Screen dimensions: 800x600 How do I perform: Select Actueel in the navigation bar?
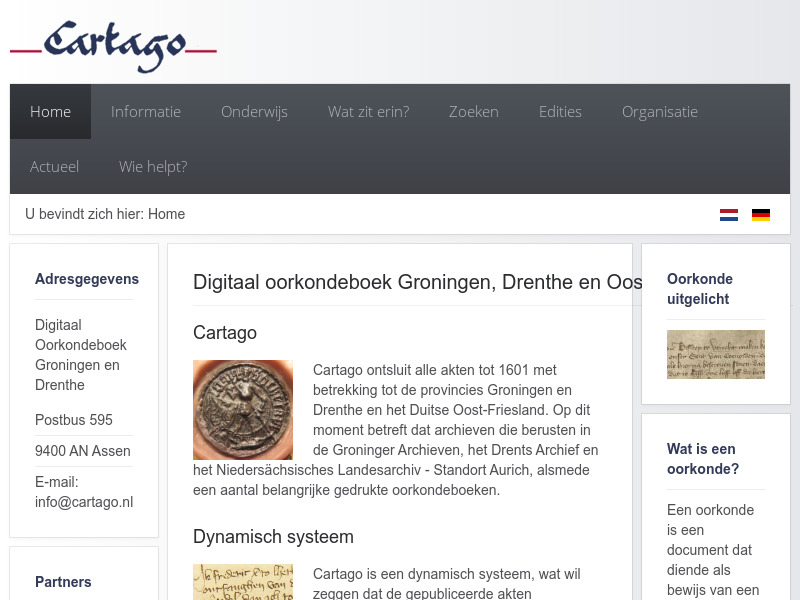pyautogui.click(x=54, y=166)
